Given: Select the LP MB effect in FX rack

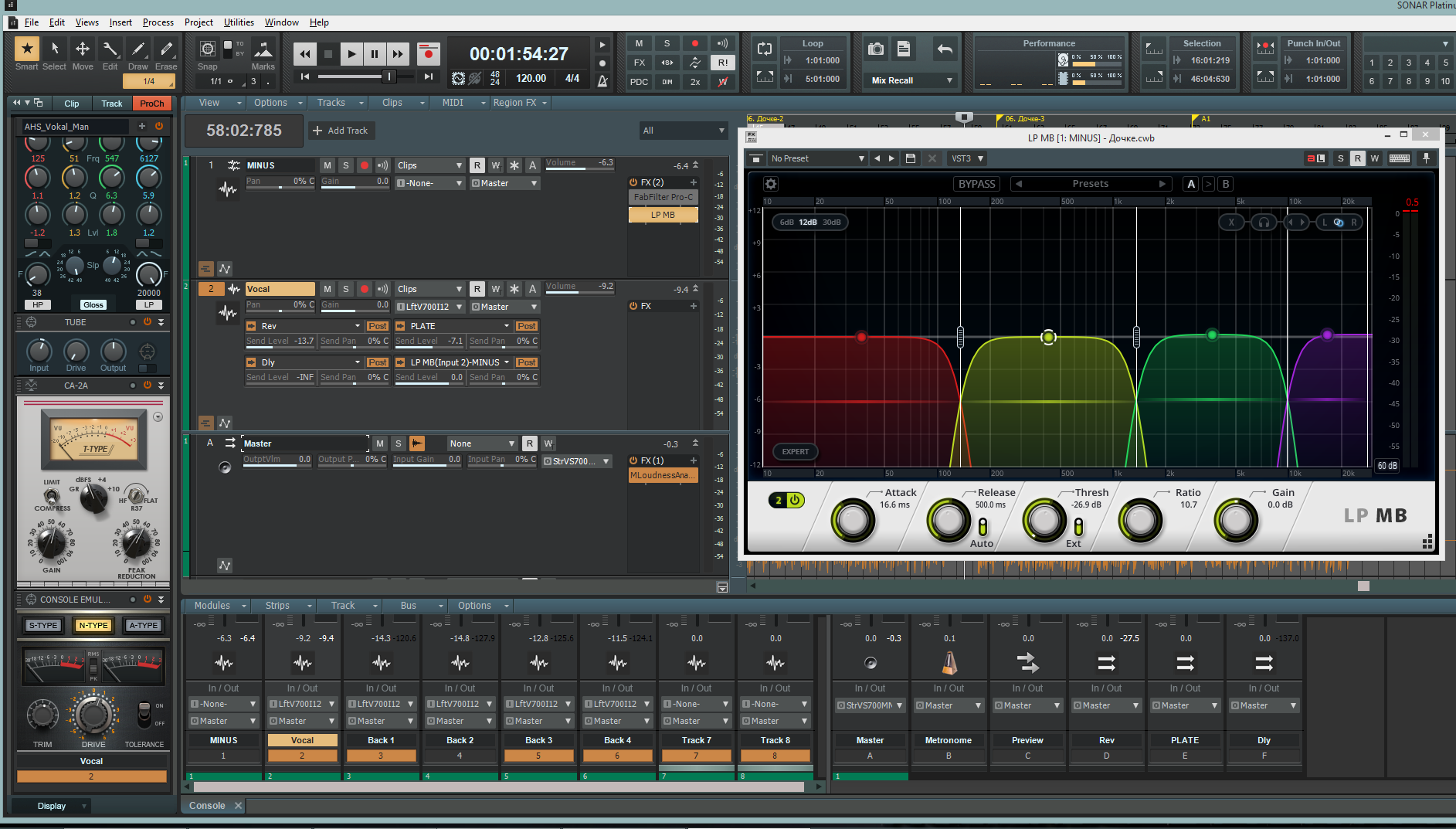Looking at the screenshot, I should [x=663, y=215].
